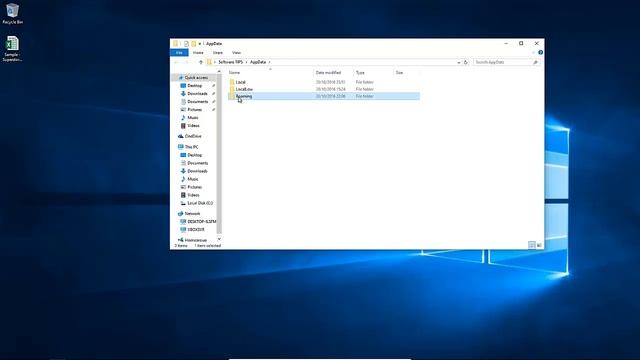
Task: Open the Customize Quick Access Toolbar arrow
Action: pos(200,44)
